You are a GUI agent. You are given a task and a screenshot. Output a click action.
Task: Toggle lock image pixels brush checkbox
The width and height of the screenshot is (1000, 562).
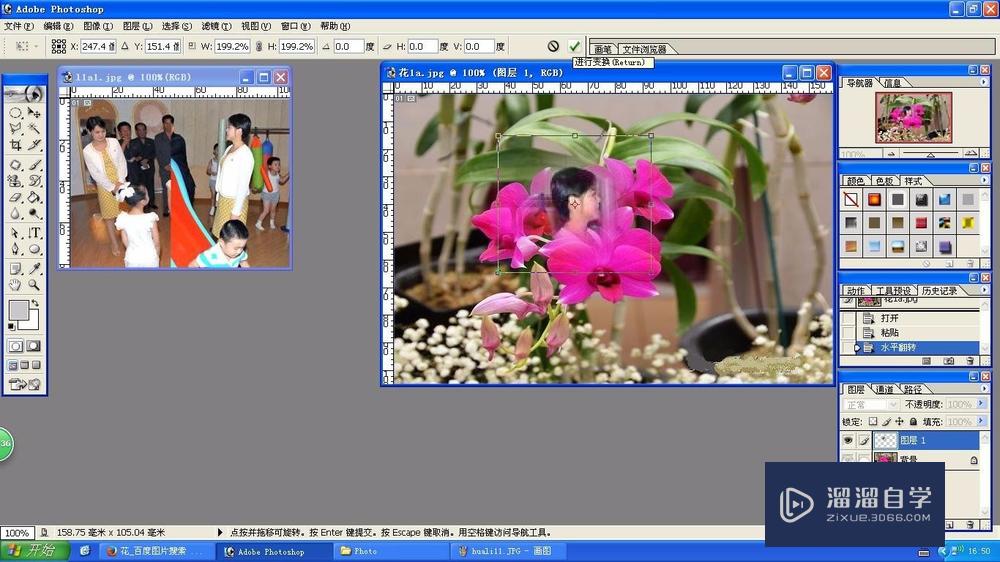click(886, 422)
